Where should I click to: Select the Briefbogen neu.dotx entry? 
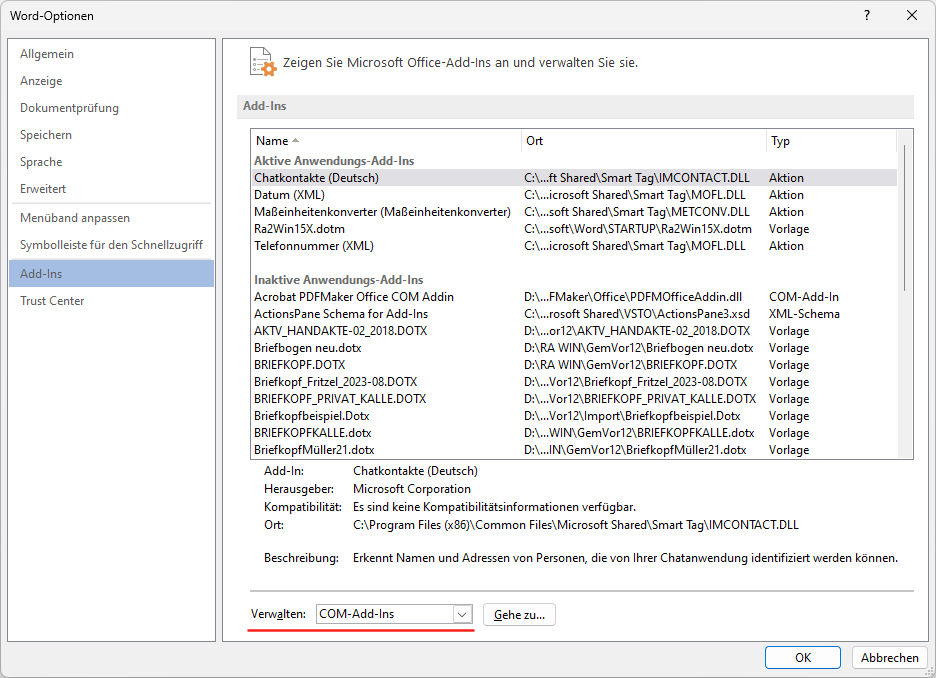pos(308,348)
